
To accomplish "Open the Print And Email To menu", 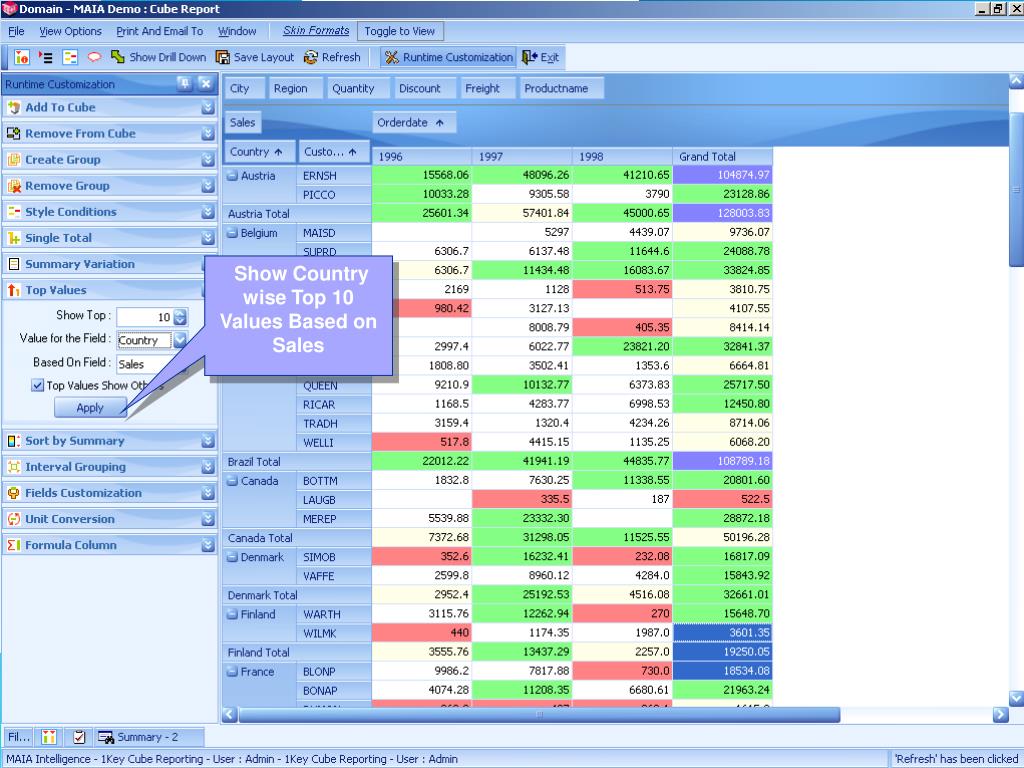I will [159, 31].
